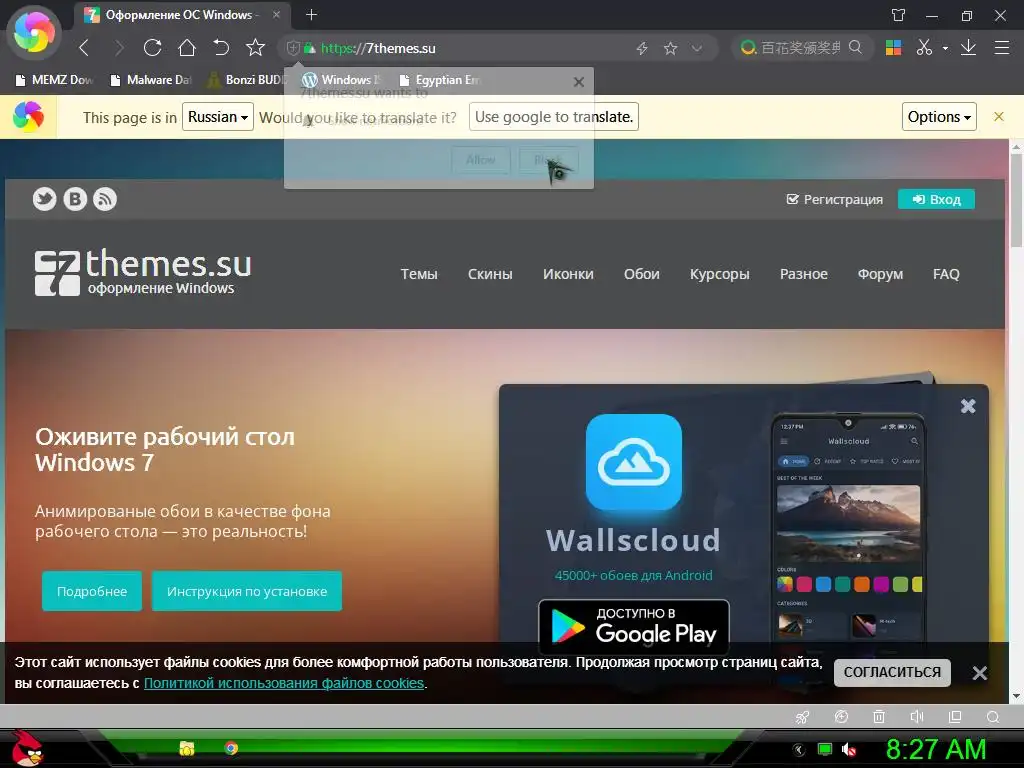The image size is (1024, 768).
Task: Open the colorful extensions grid icon
Action: [x=893, y=48]
